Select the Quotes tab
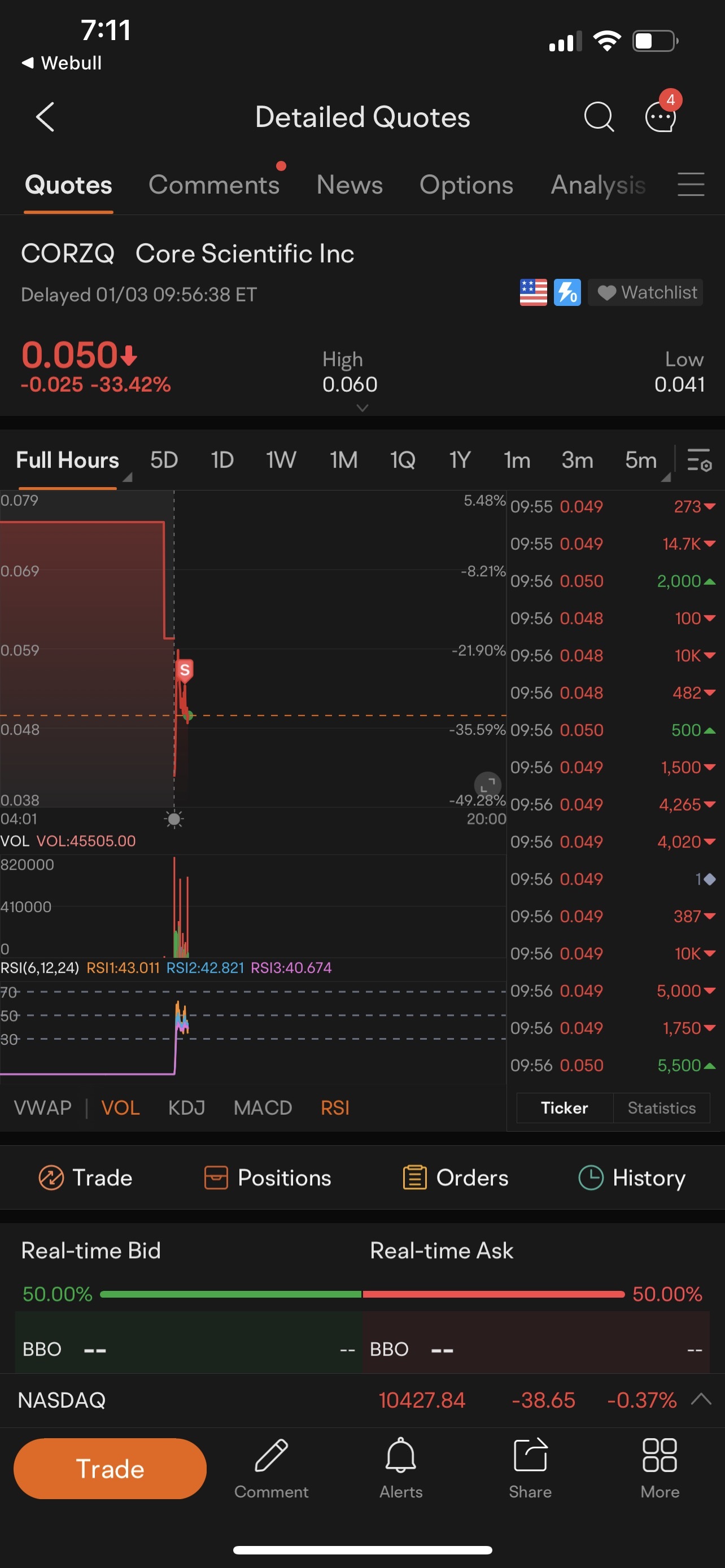The image size is (725, 1568). coord(68,185)
